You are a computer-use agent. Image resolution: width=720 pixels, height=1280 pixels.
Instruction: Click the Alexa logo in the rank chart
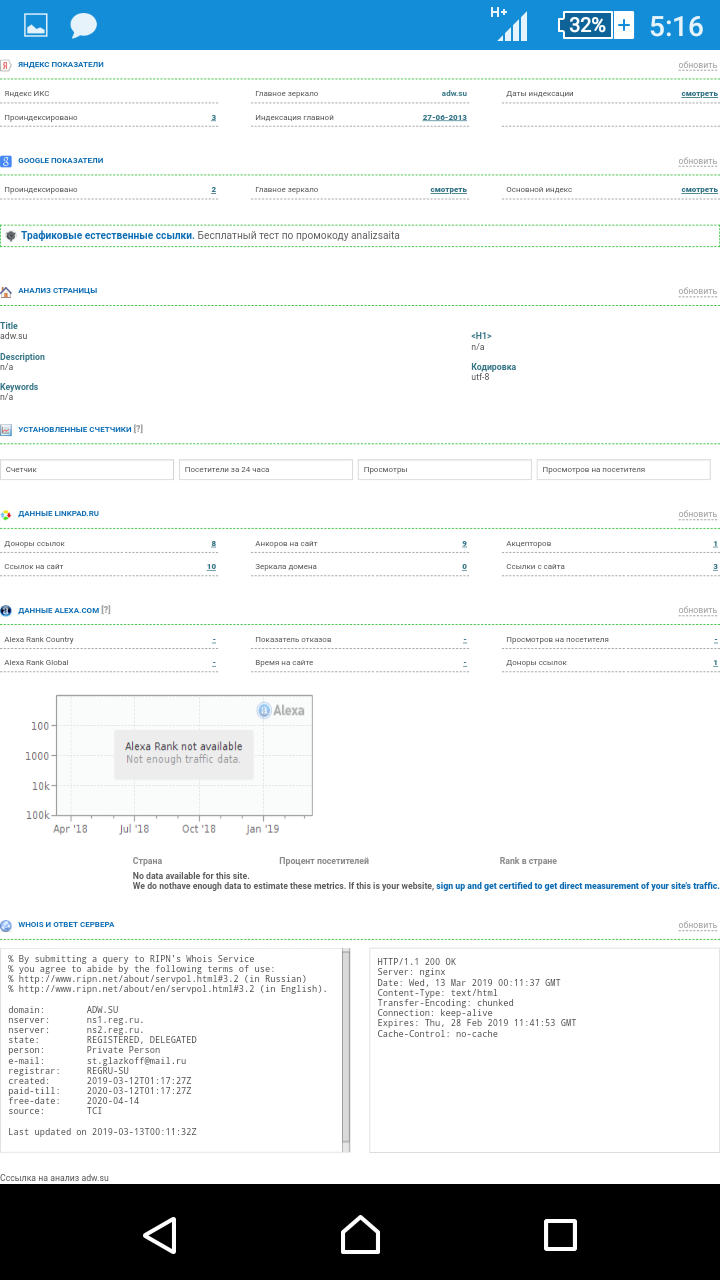pos(281,710)
